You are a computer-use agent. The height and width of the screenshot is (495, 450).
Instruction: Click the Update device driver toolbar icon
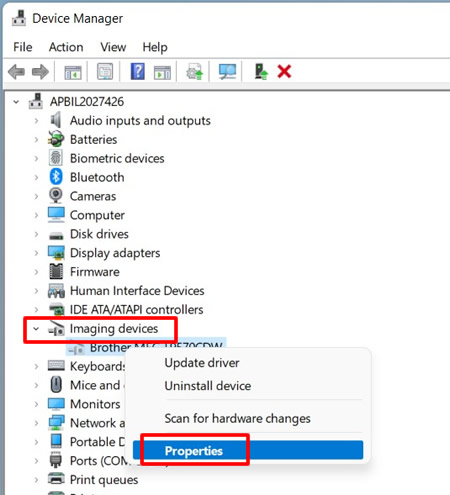point(195,71)
